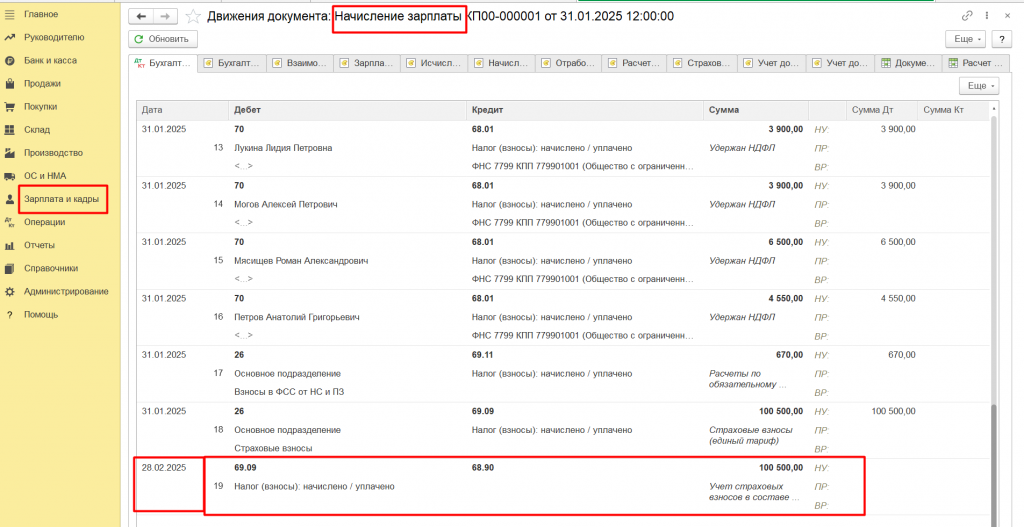Click the Помощь question mark icon

pos(9,315)
